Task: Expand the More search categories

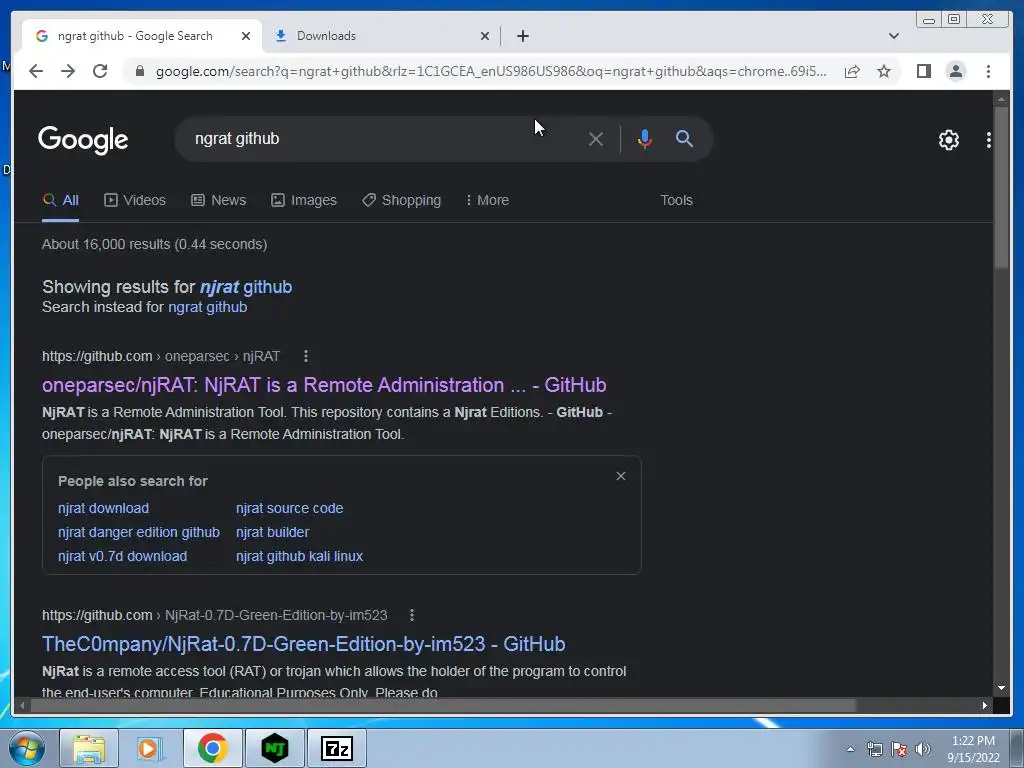Action: click(x=487, y=200)
